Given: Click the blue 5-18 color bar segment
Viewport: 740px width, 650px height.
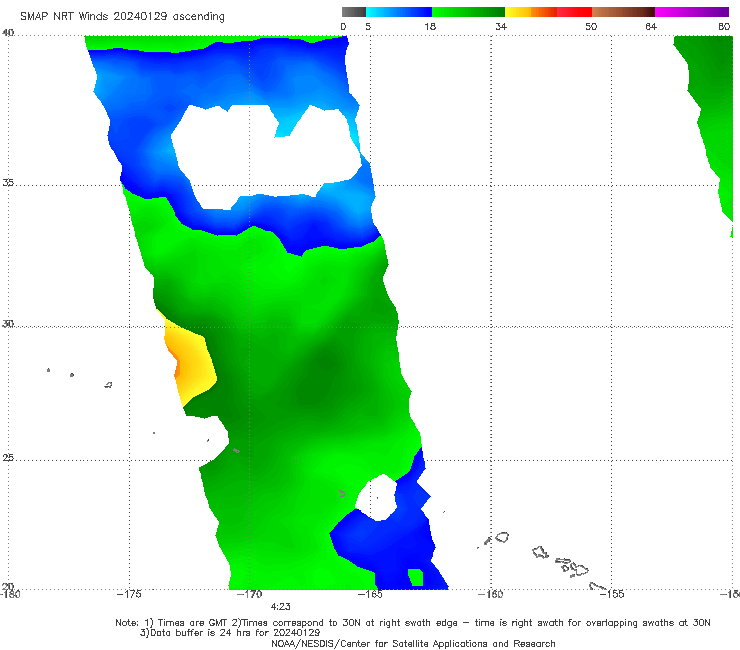Looking at the screenshot, I should [399, 12].
